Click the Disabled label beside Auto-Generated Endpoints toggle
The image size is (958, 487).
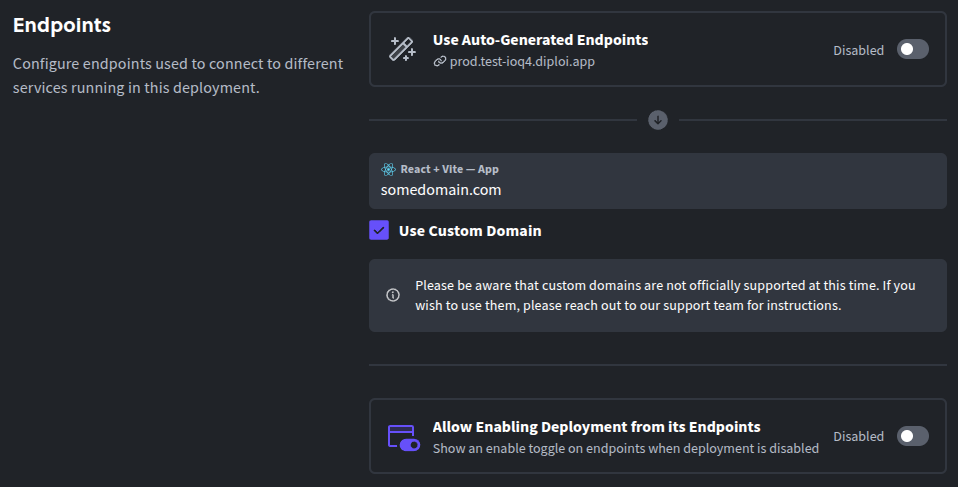click(858, 50)
